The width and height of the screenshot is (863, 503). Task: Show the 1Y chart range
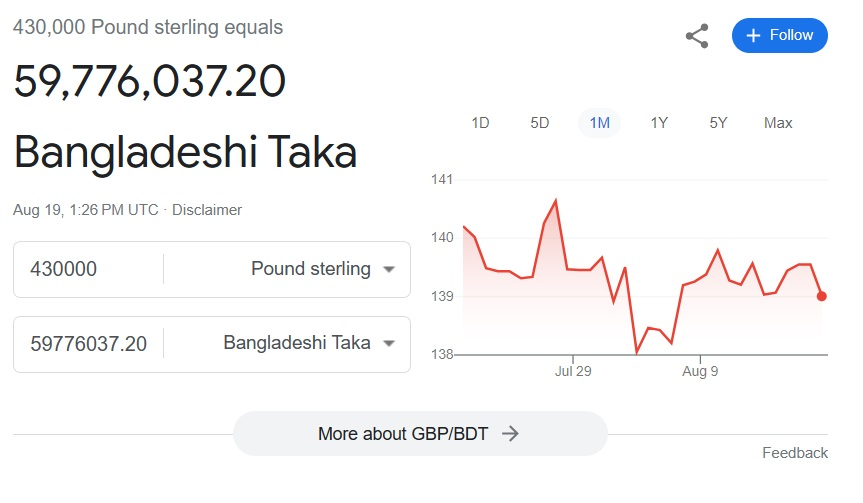pyautogui.click(x=659, y=123)
